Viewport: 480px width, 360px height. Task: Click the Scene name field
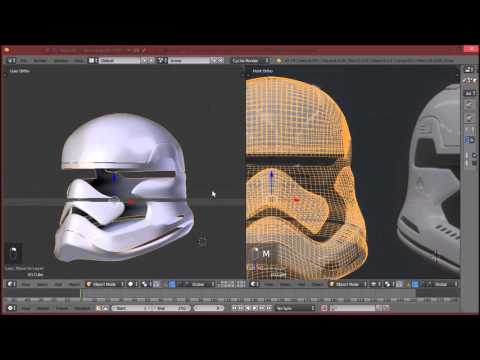(189, 60)
